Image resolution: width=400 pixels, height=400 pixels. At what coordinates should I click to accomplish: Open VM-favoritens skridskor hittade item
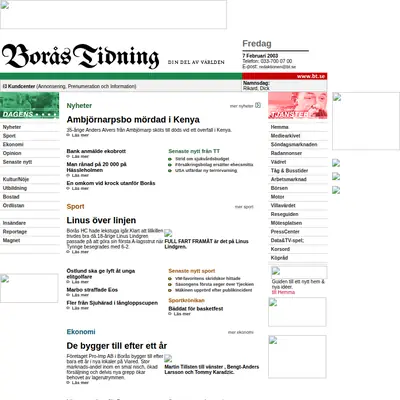pyautogui.click(x=208, y=278)
